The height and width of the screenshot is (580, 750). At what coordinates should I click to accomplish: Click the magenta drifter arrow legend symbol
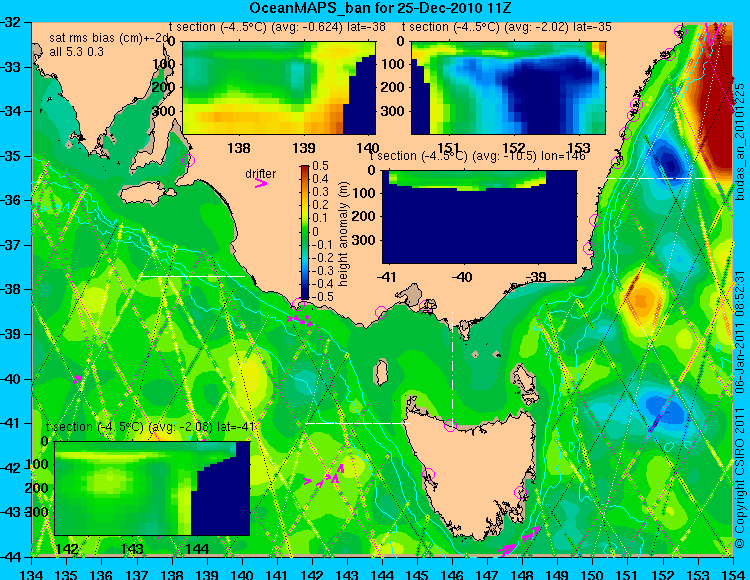tap(261, 183)
